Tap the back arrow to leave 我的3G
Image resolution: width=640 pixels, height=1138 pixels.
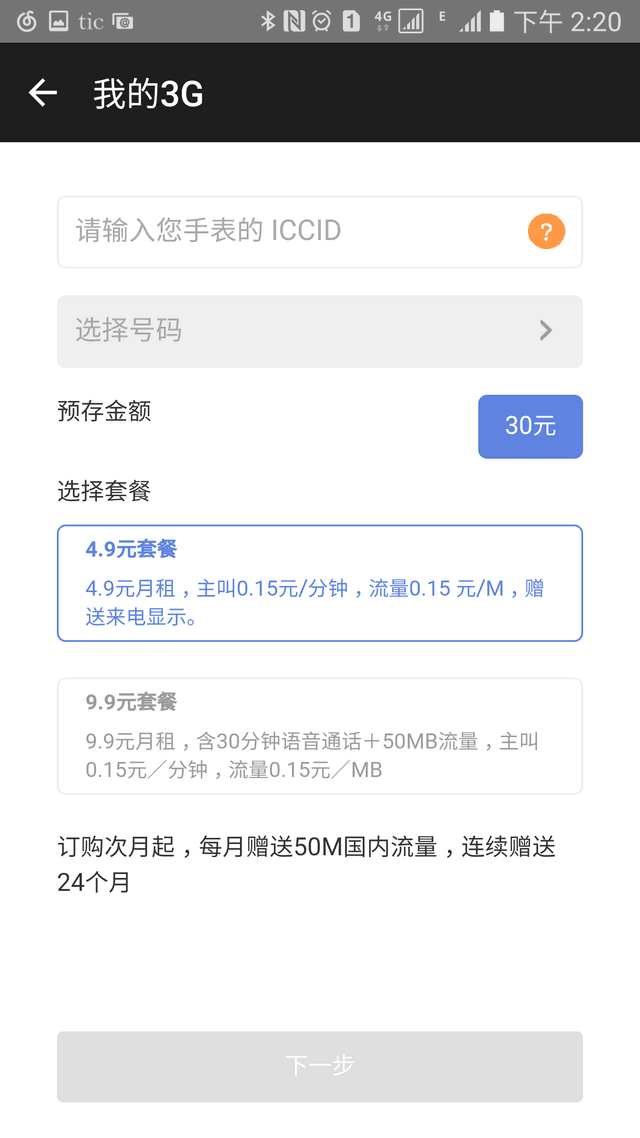(x=42, y=92)
